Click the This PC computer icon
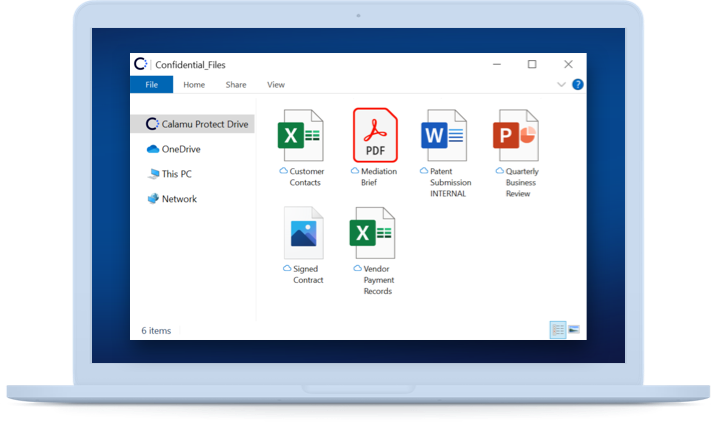This screenshot has height=424, width=711. (153, 174)
